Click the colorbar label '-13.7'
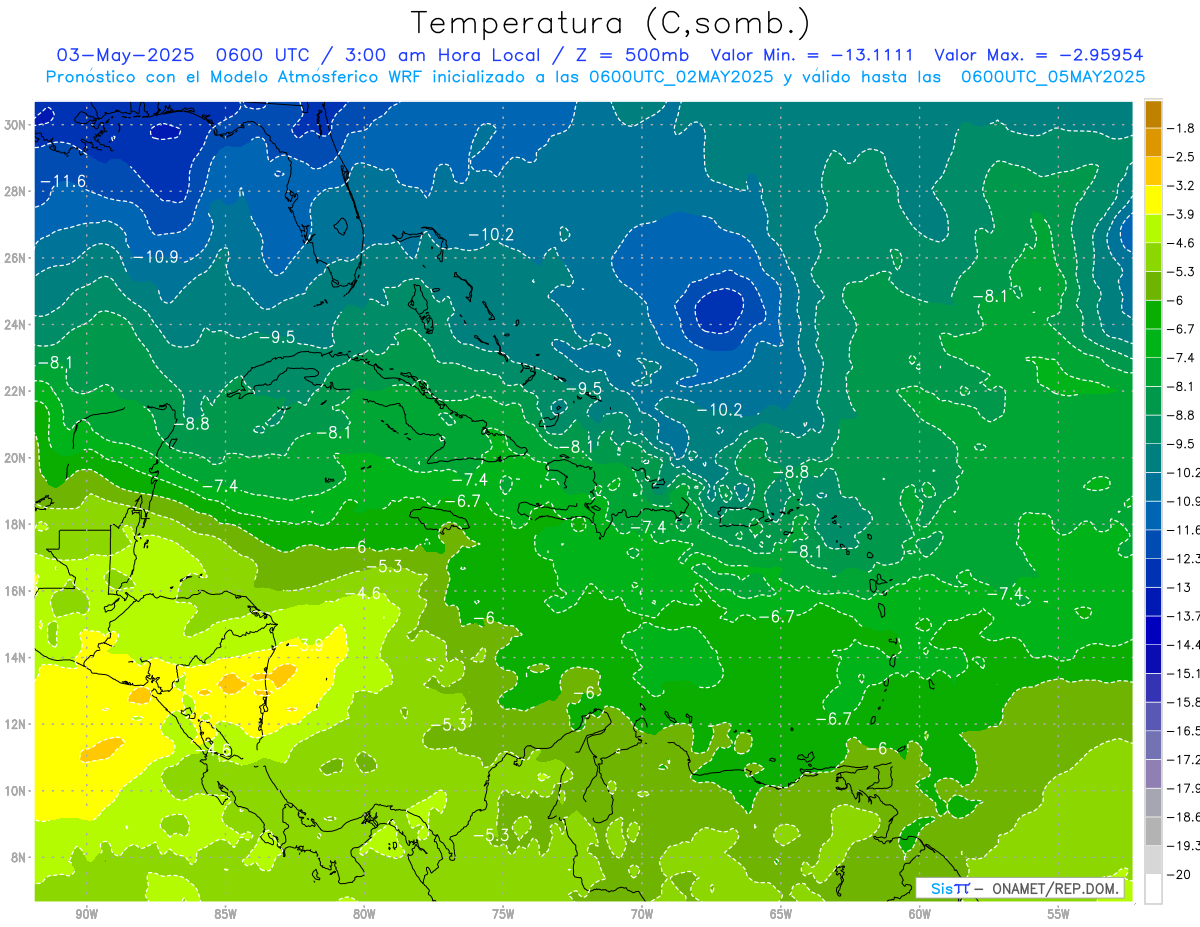The height and width of the screenshot is (927, 1200). coord(1183,615)
